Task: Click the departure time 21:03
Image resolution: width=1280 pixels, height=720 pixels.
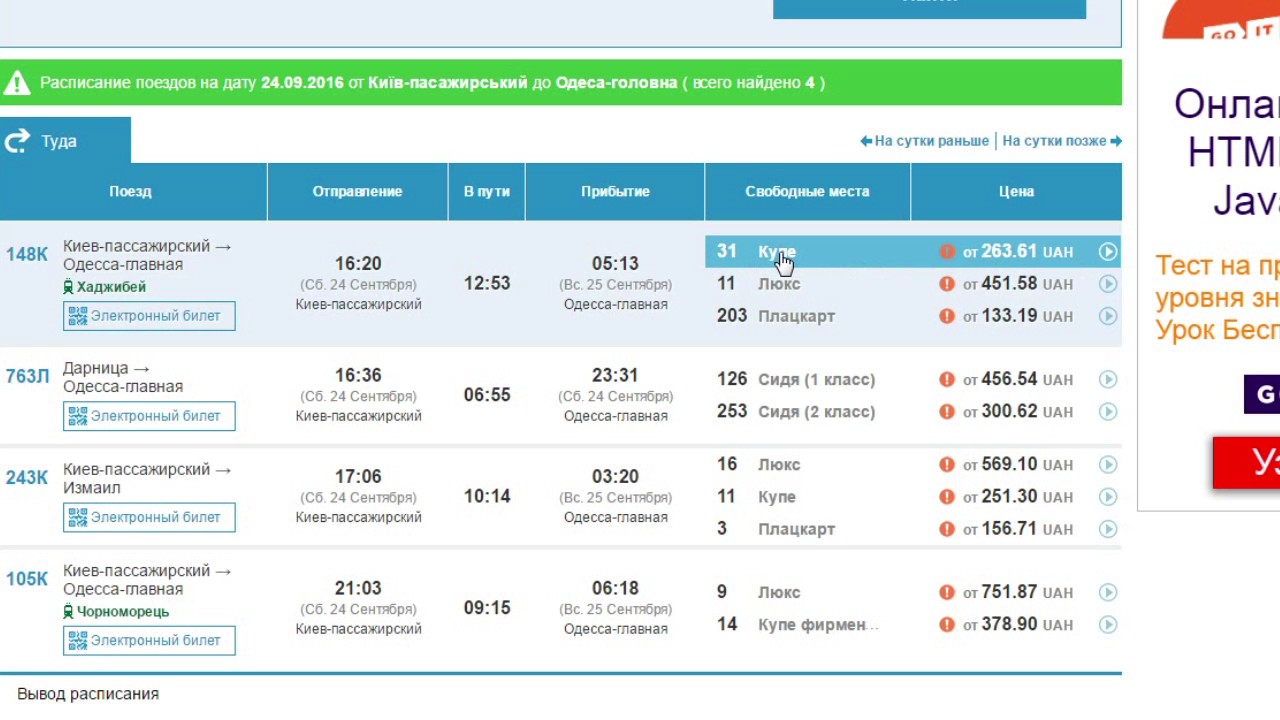Action: pos(358,588)
